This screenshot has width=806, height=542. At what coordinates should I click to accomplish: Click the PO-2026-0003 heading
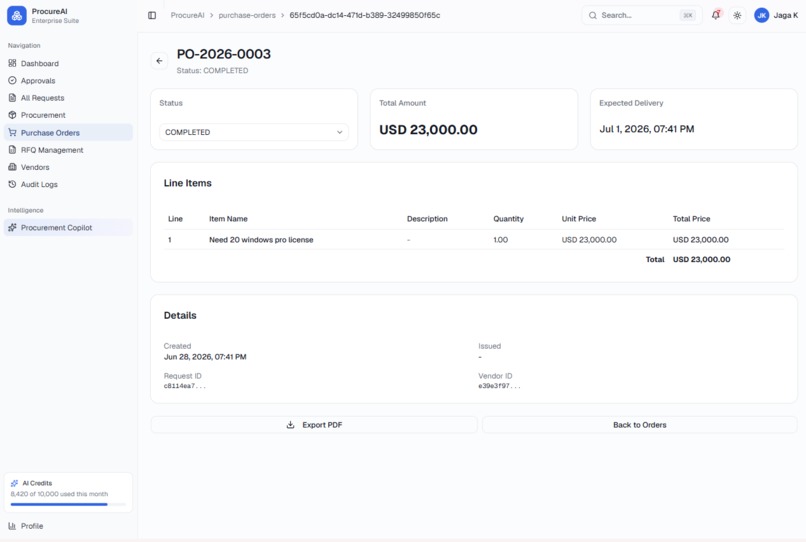point(224,54)
